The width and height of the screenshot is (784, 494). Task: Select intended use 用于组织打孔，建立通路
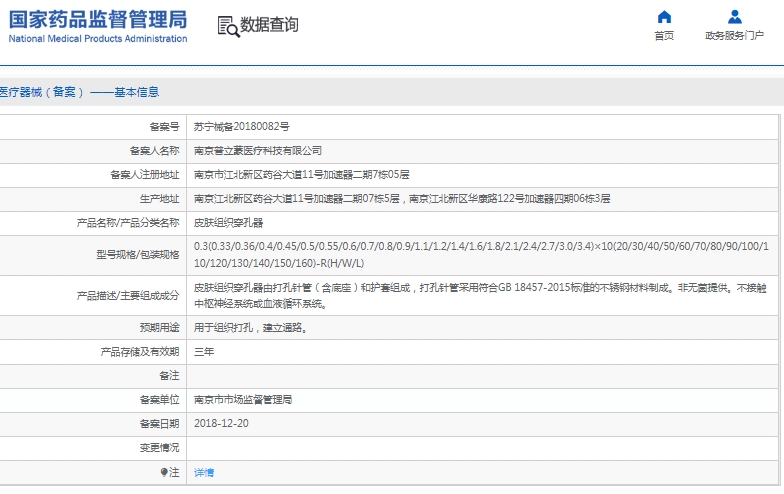pos(250,328)
